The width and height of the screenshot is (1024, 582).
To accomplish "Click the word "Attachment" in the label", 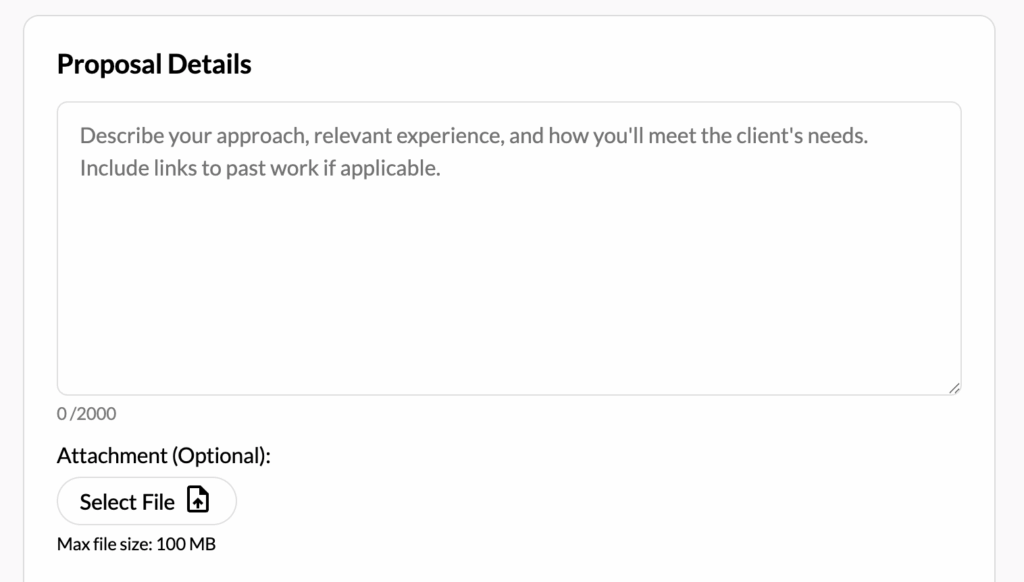I will [112, 456].
